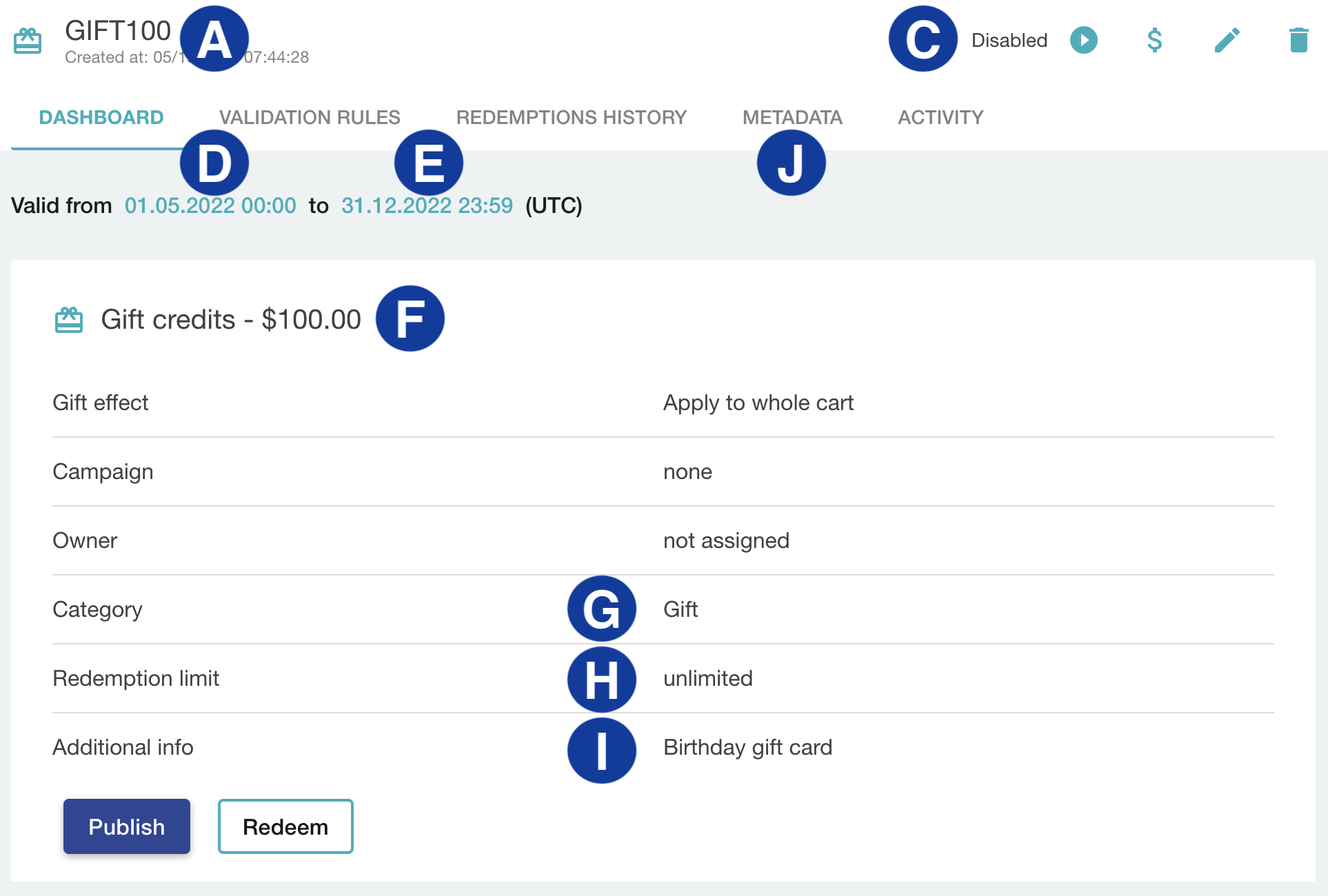
Task: Go to the Activity tab
Action: pos(940,117)
